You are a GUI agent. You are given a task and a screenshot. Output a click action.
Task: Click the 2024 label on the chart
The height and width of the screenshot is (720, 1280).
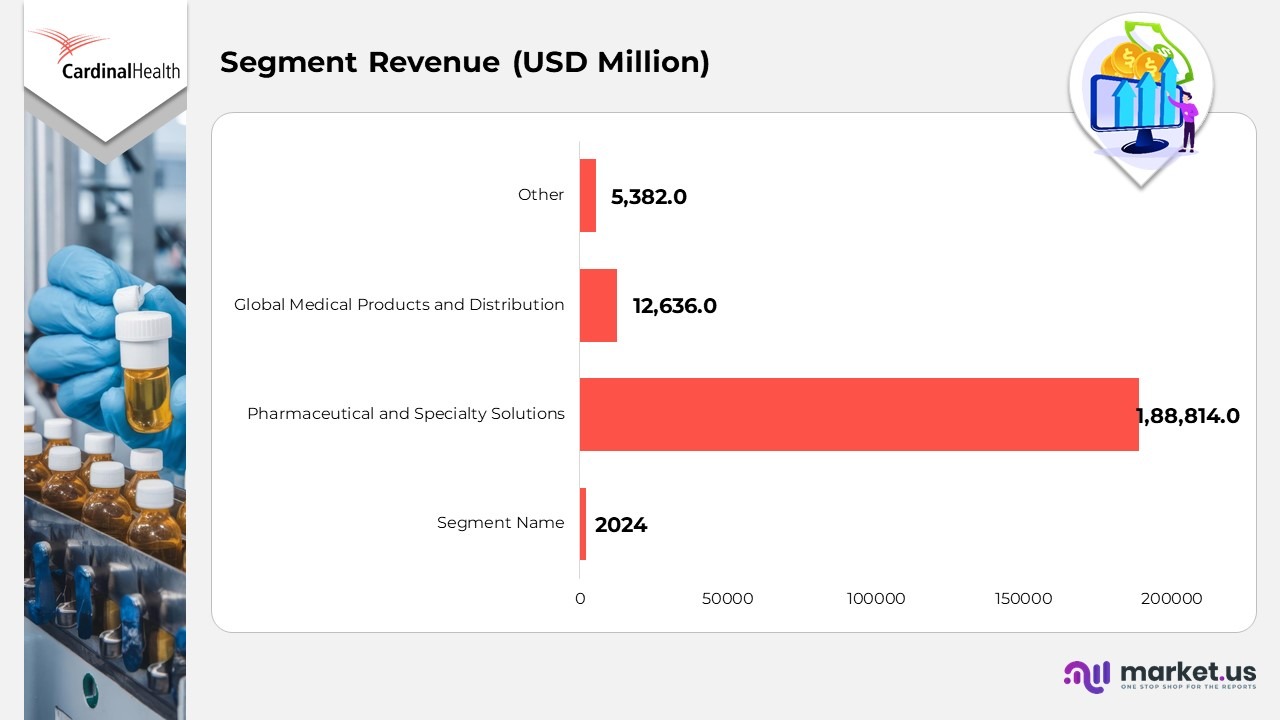point(621,525)
